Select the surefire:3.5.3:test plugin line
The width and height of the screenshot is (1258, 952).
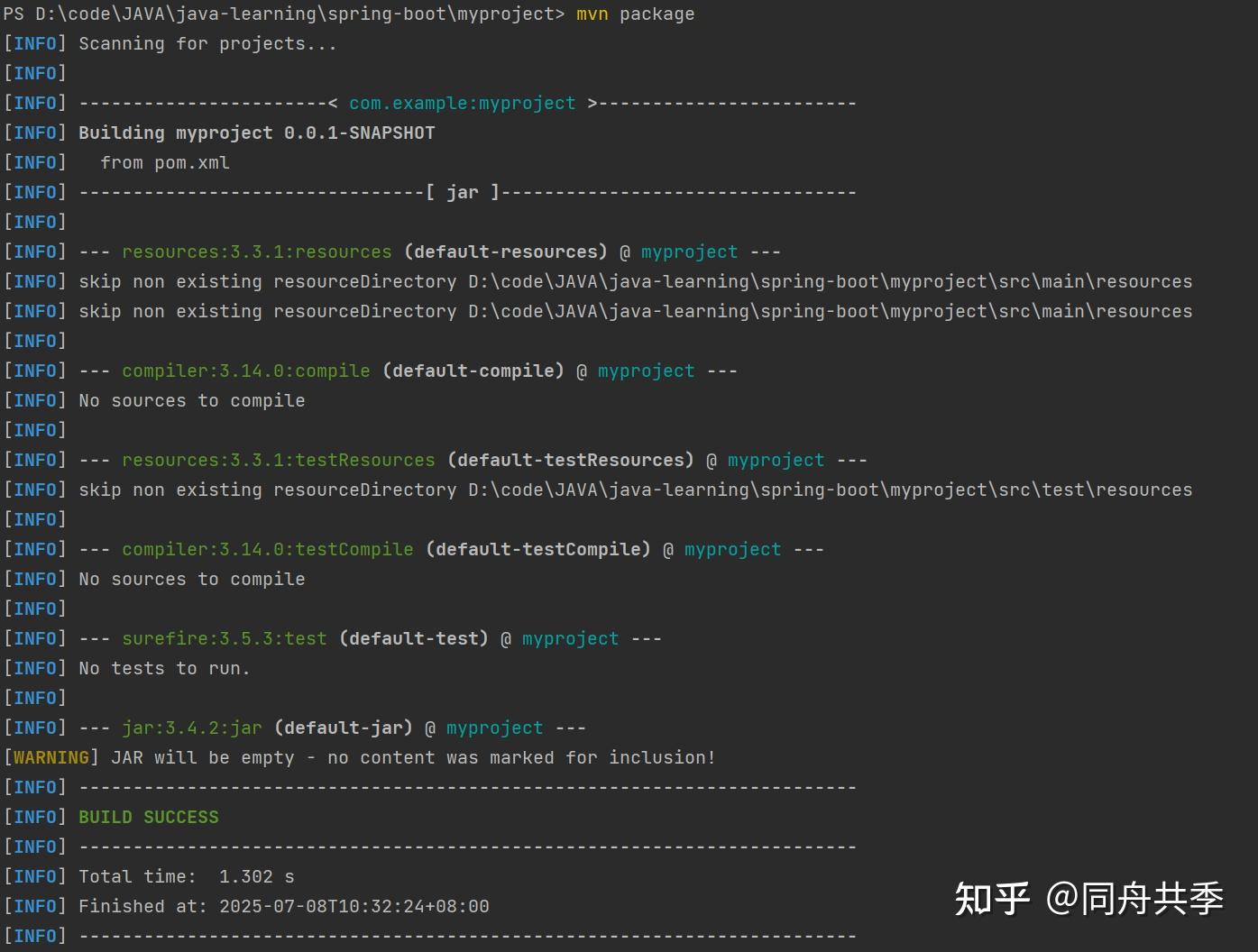pyautogui.click(x=223, y=638)
